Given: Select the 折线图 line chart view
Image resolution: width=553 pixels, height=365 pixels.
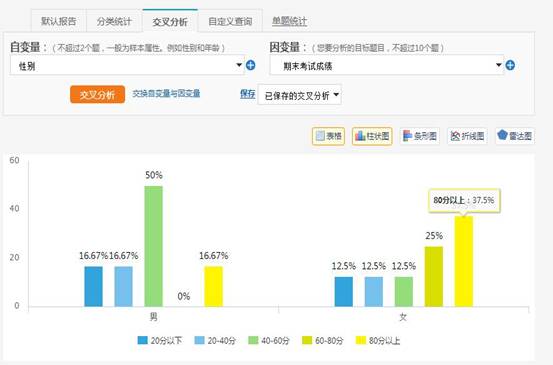Looking at the screenshot, I should tap(467, 136).
